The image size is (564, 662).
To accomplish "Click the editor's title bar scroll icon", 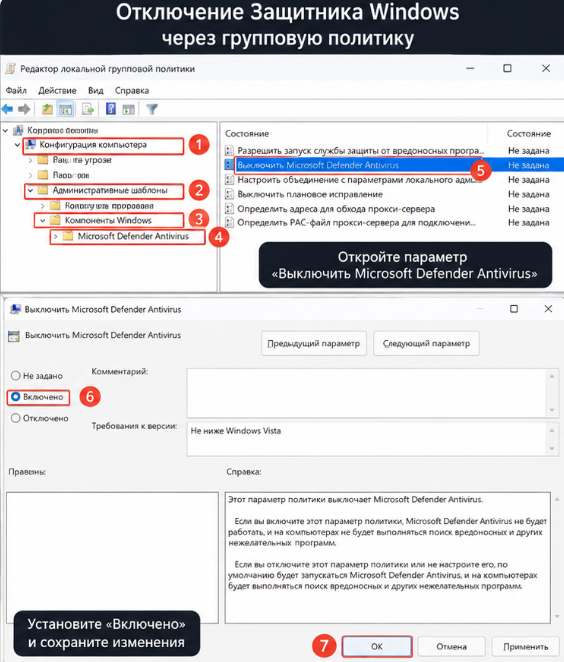I will 11,69.
